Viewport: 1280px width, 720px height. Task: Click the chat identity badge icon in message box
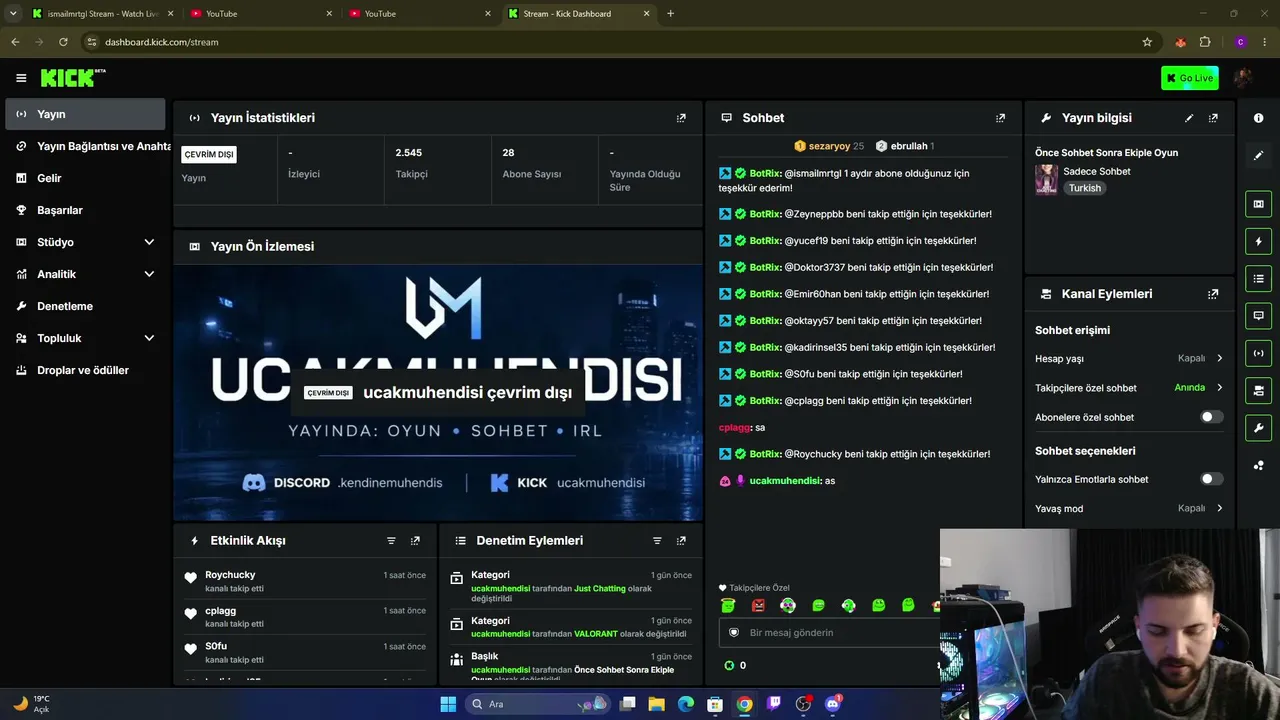pos(734,633)
